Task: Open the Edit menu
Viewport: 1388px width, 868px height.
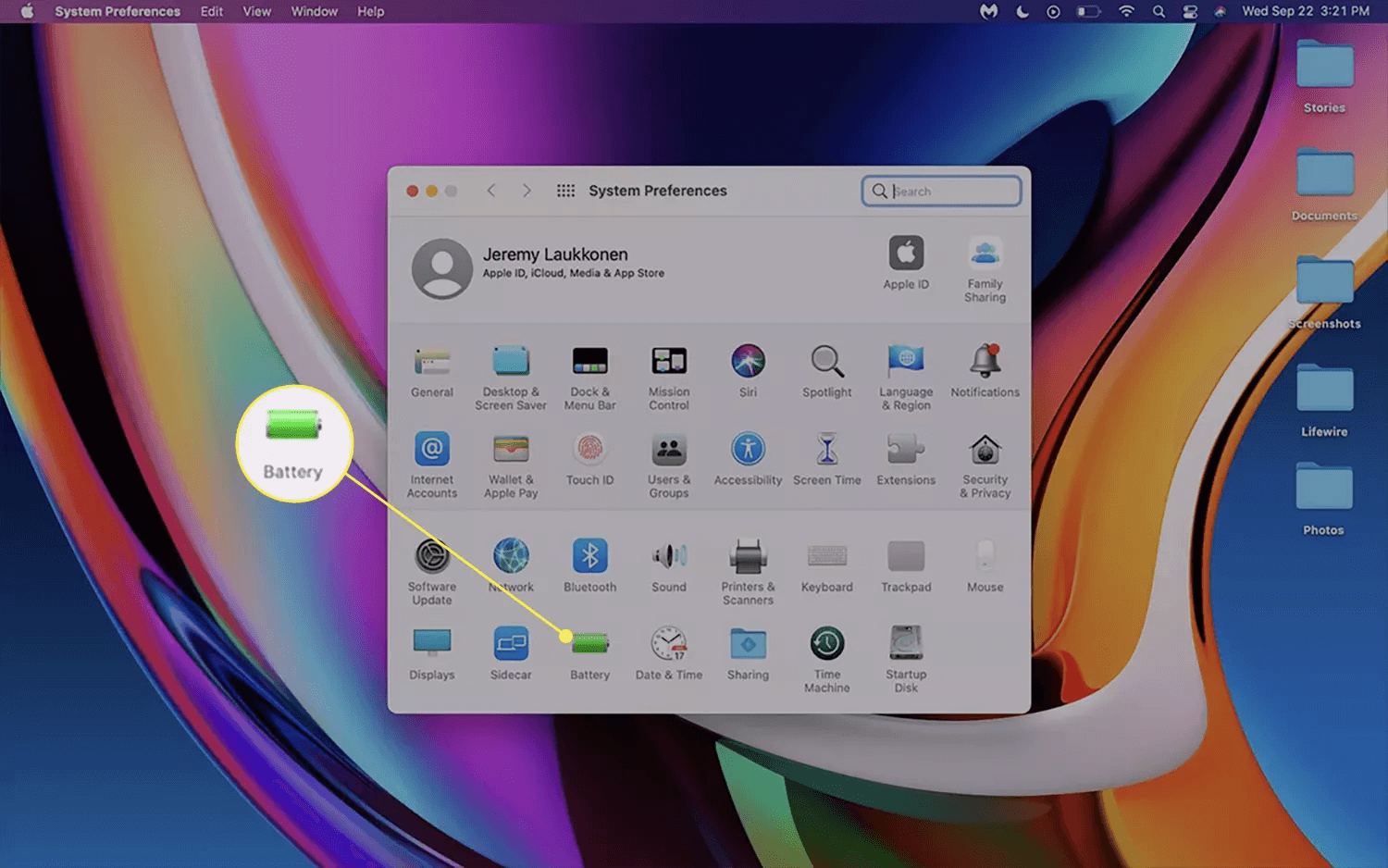Action: (212, 11)
